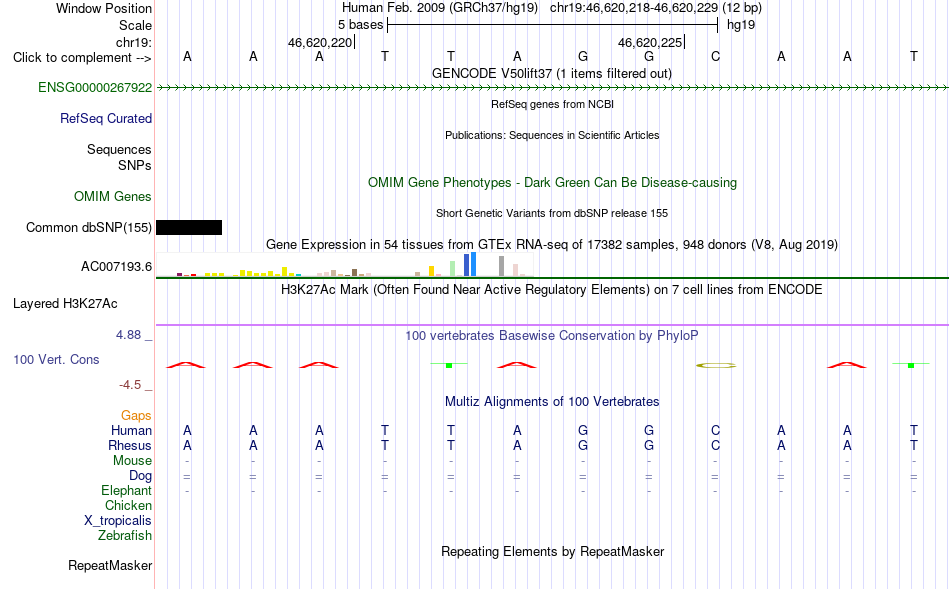Select the AC007193.6 GTEx gene label
Screen dimensions: 950x589
(x=116, y=267)
